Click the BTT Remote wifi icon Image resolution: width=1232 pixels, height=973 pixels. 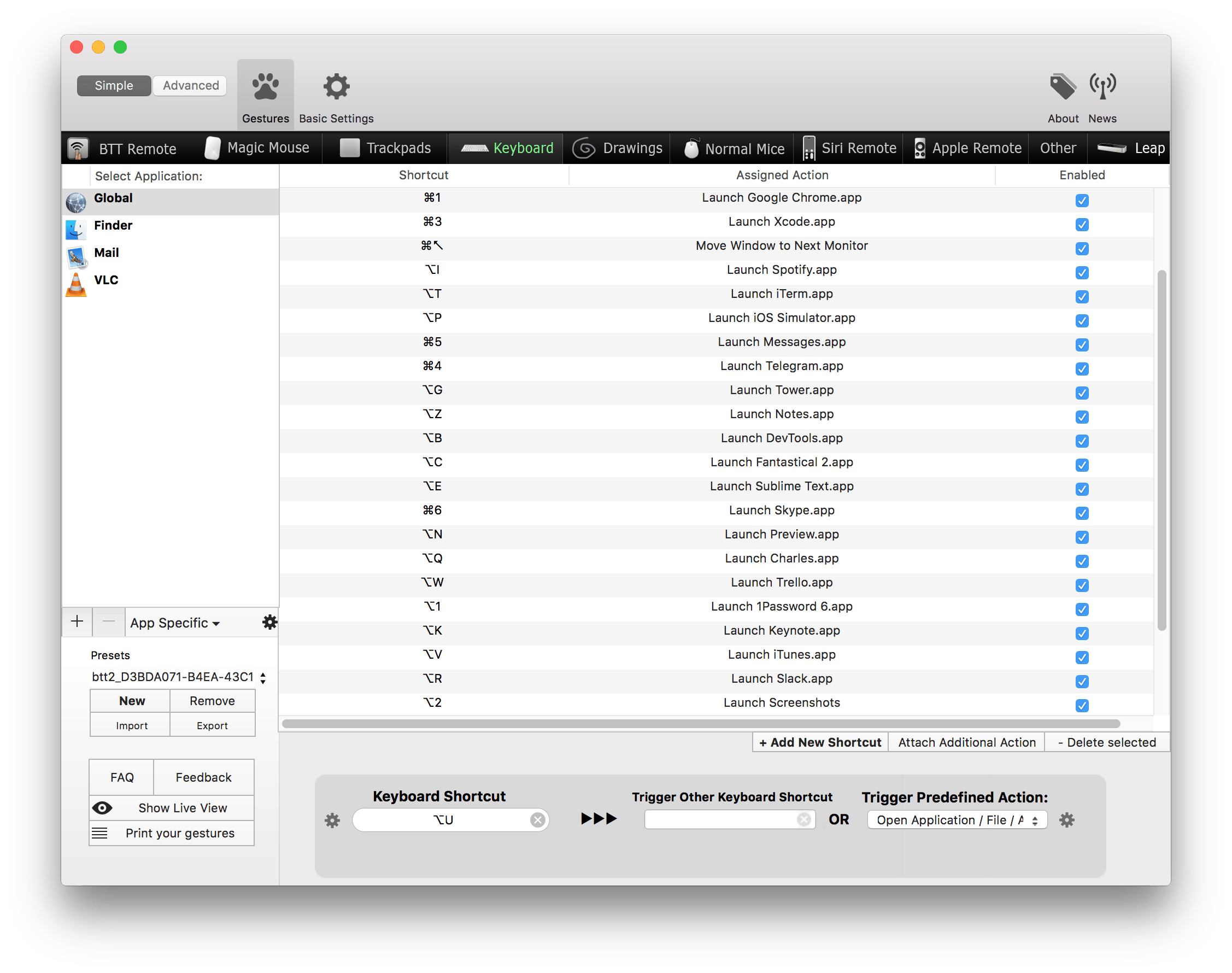(78, 149)
